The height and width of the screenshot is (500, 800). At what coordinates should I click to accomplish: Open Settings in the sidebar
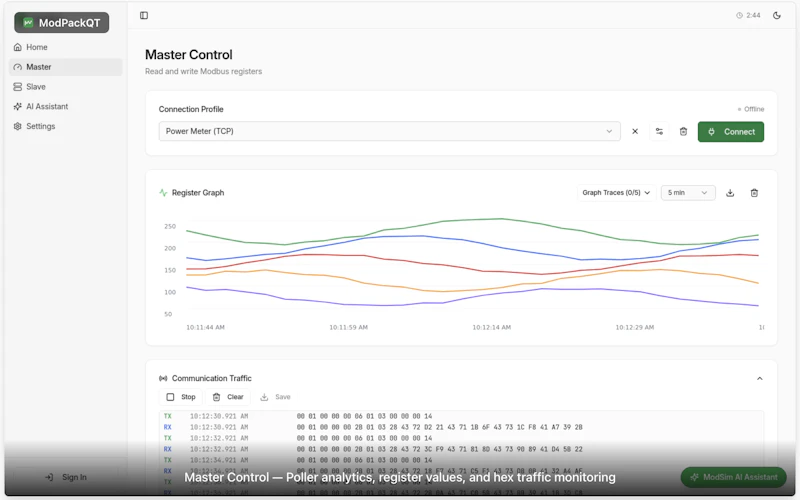click(65, 126)
